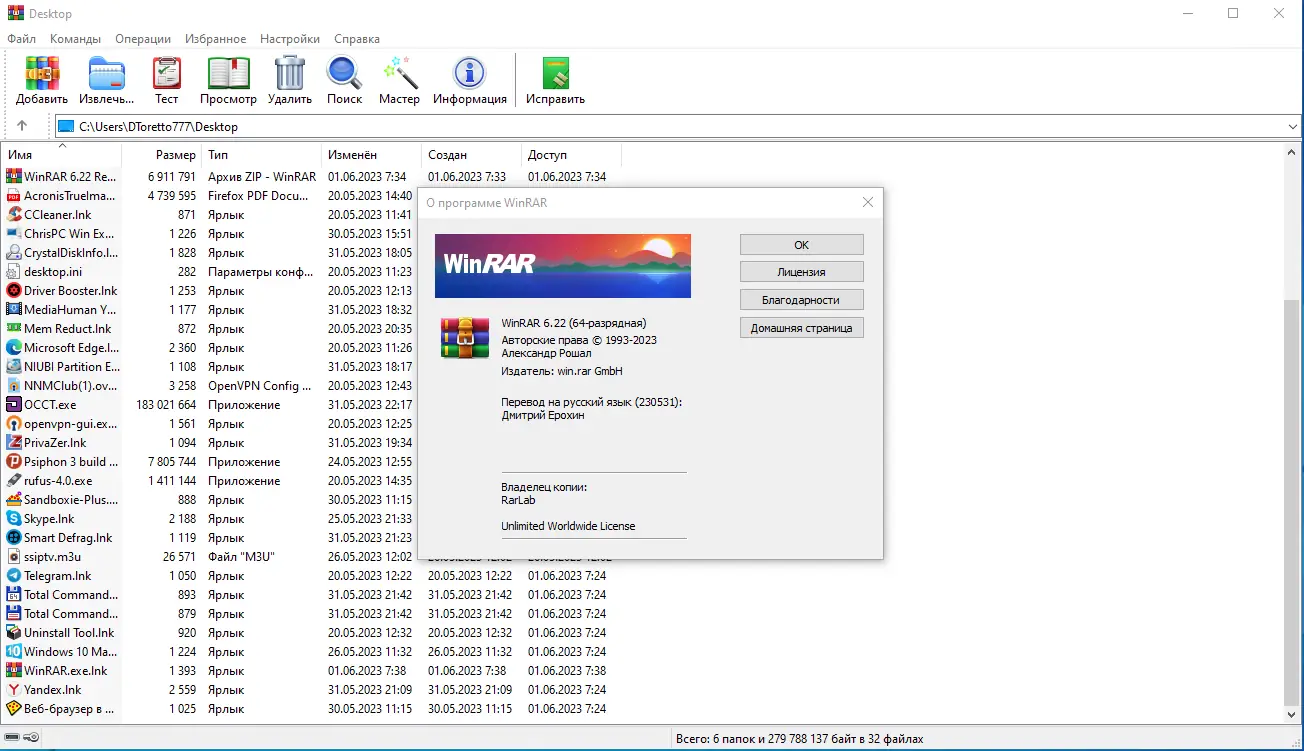Select the PrivaZer.lnk shortcut icon
1304x751 pixels.
tap(14, 443)
